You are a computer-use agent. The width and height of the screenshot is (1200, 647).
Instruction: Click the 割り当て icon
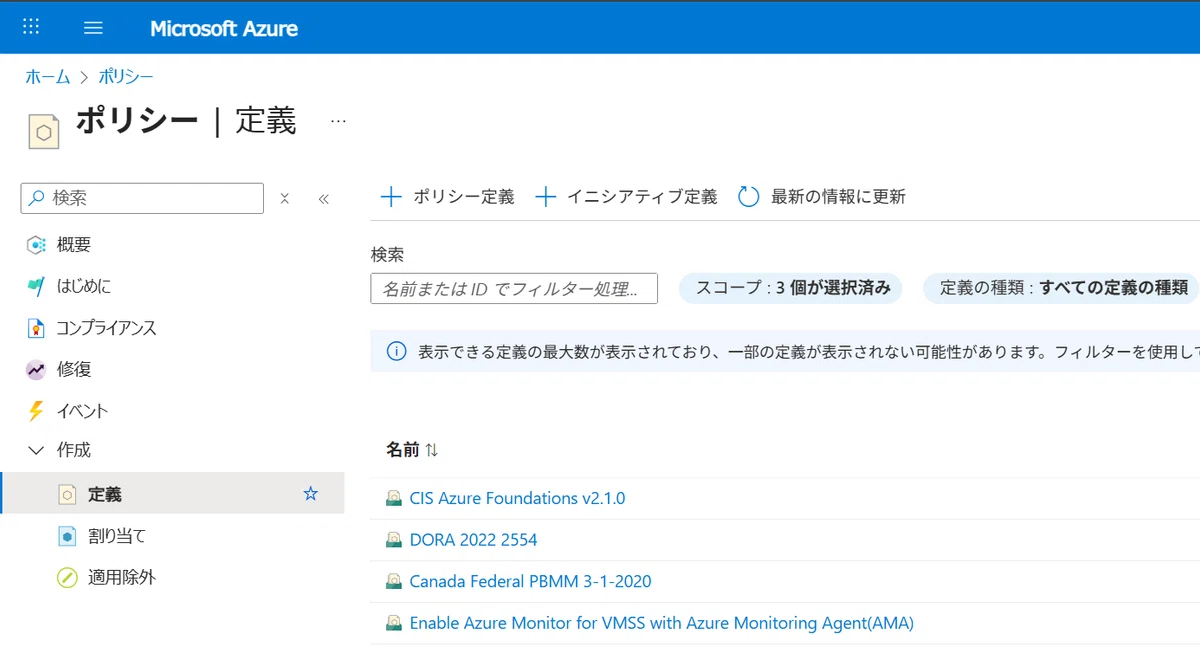click(67, 536)
